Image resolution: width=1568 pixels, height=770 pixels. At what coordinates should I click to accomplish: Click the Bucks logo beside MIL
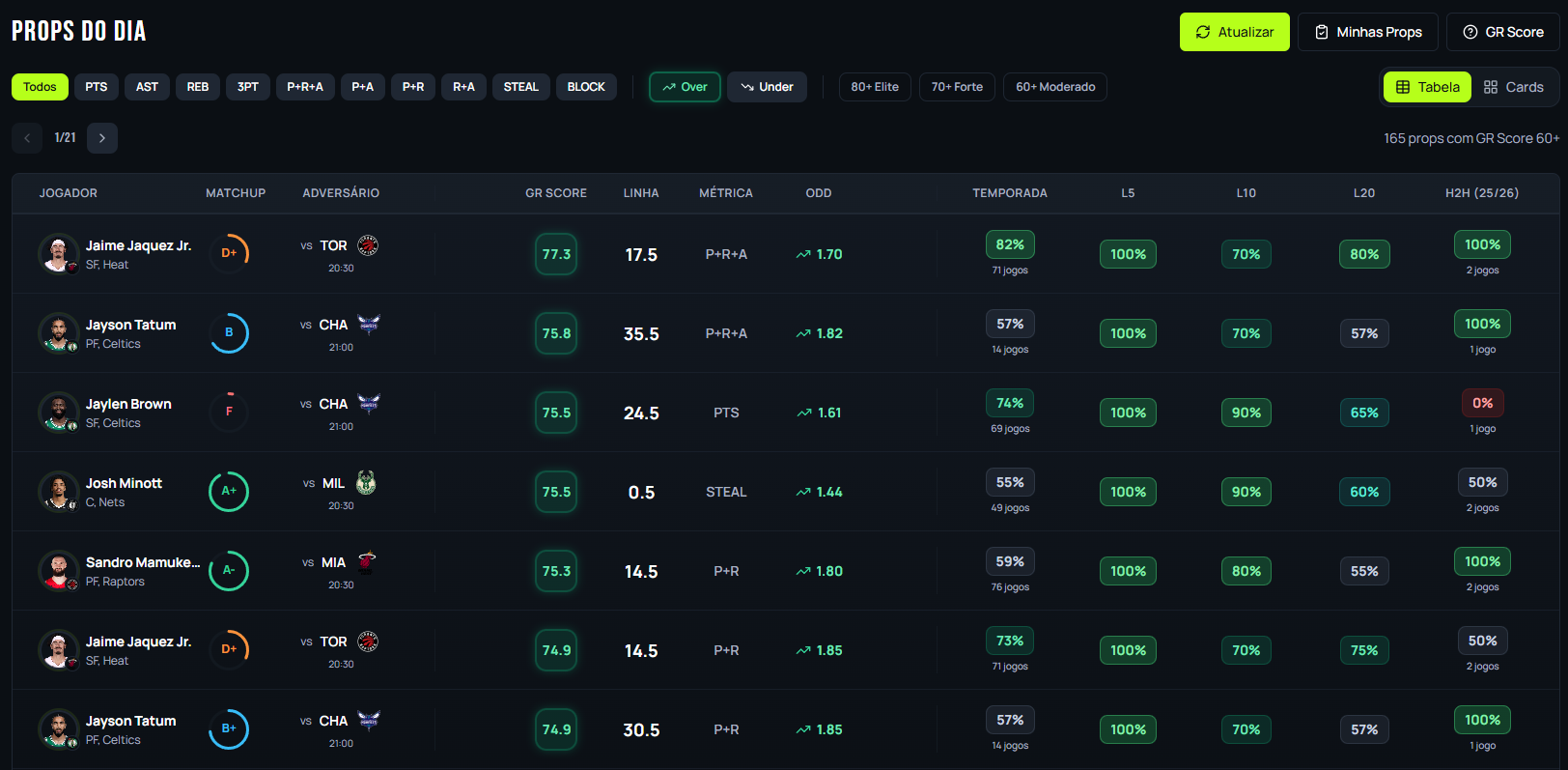click(x=366, y=483)
